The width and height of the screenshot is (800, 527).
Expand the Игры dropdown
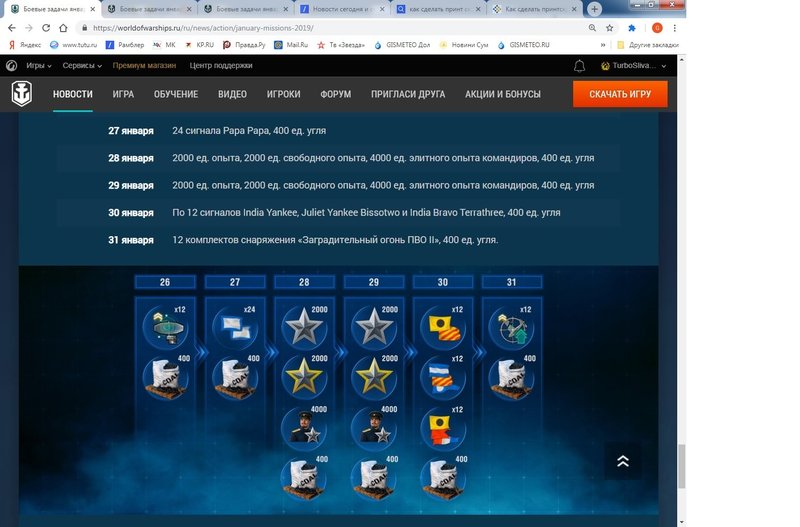point(39,65)
